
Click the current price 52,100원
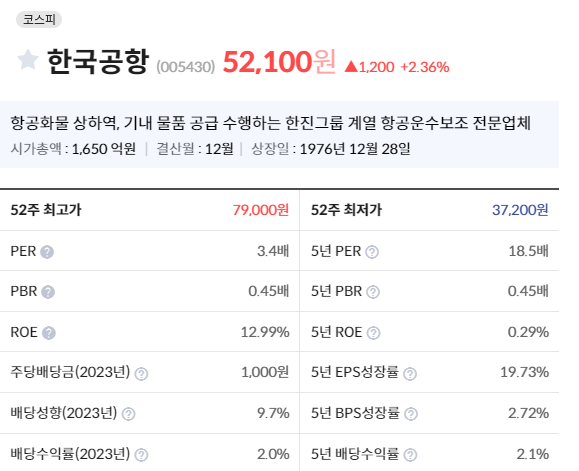[280, 62]
